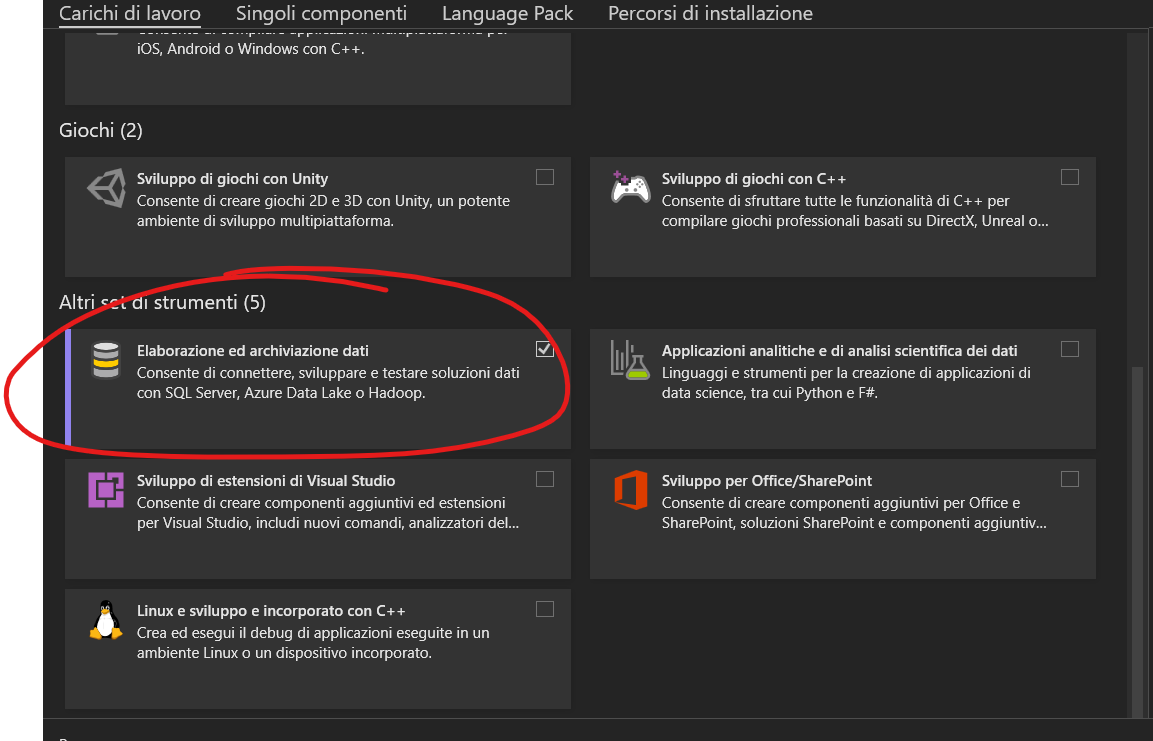The width and height of the screenshot is (1153, 741).
Task: Enable Sviluppo di giochi con Unity checkbox
Action: point(545,177)
